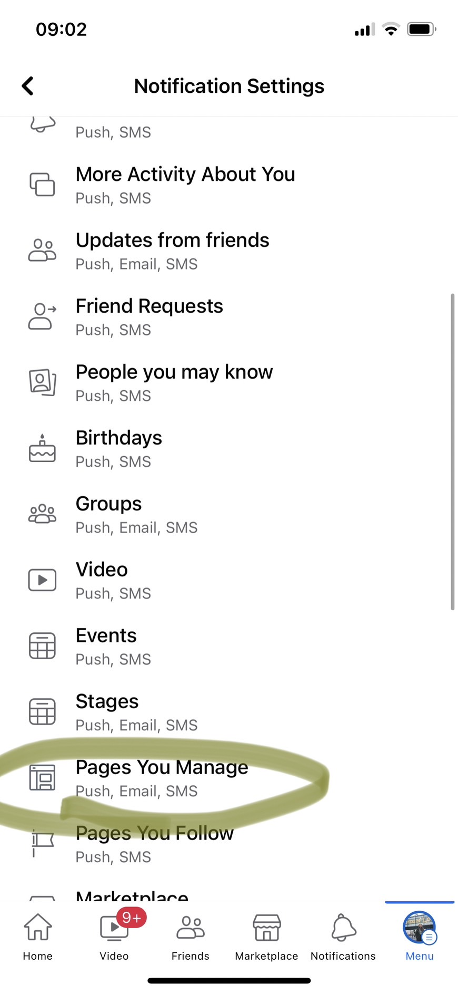Open Video tab with 9+ badge

tap(114, 937)
